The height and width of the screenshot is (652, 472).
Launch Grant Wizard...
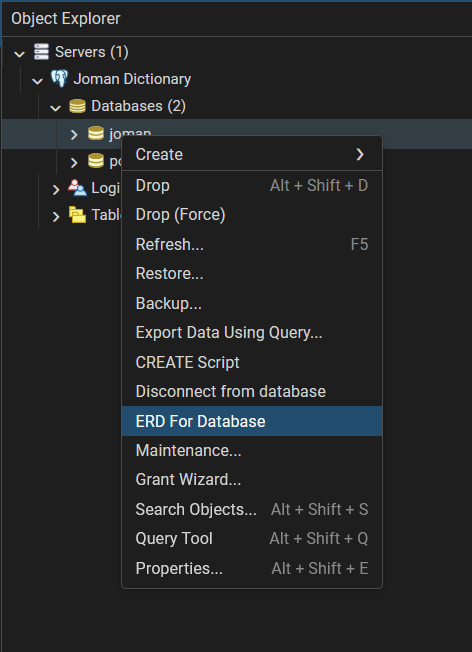click(x=252, y=479)
